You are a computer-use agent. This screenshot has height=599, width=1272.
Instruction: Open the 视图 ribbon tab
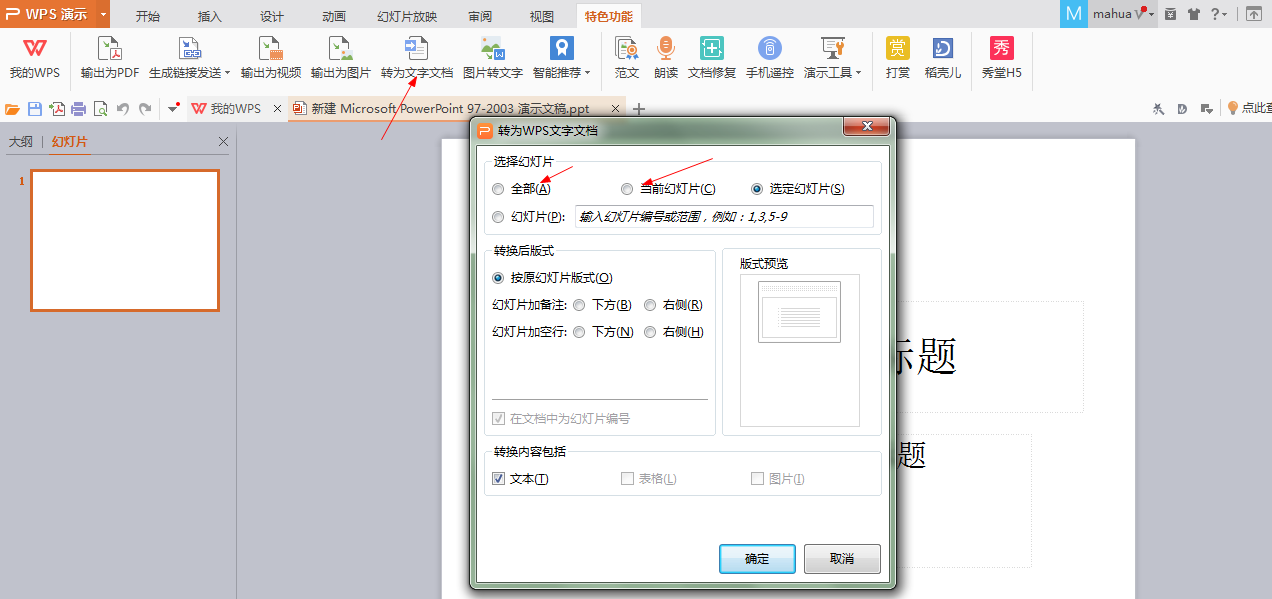541,16
